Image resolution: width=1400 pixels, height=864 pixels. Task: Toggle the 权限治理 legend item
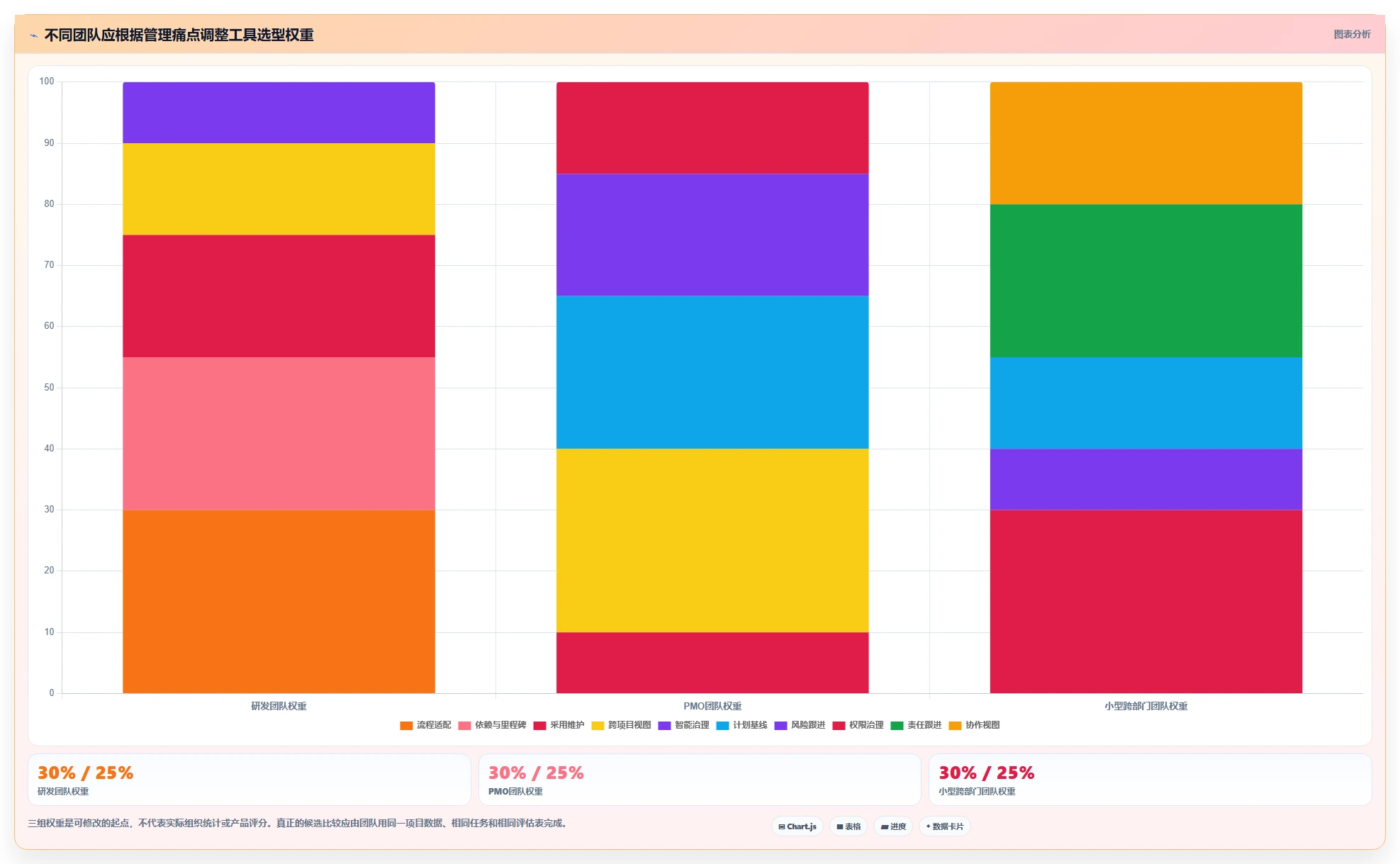click(858, 725)
